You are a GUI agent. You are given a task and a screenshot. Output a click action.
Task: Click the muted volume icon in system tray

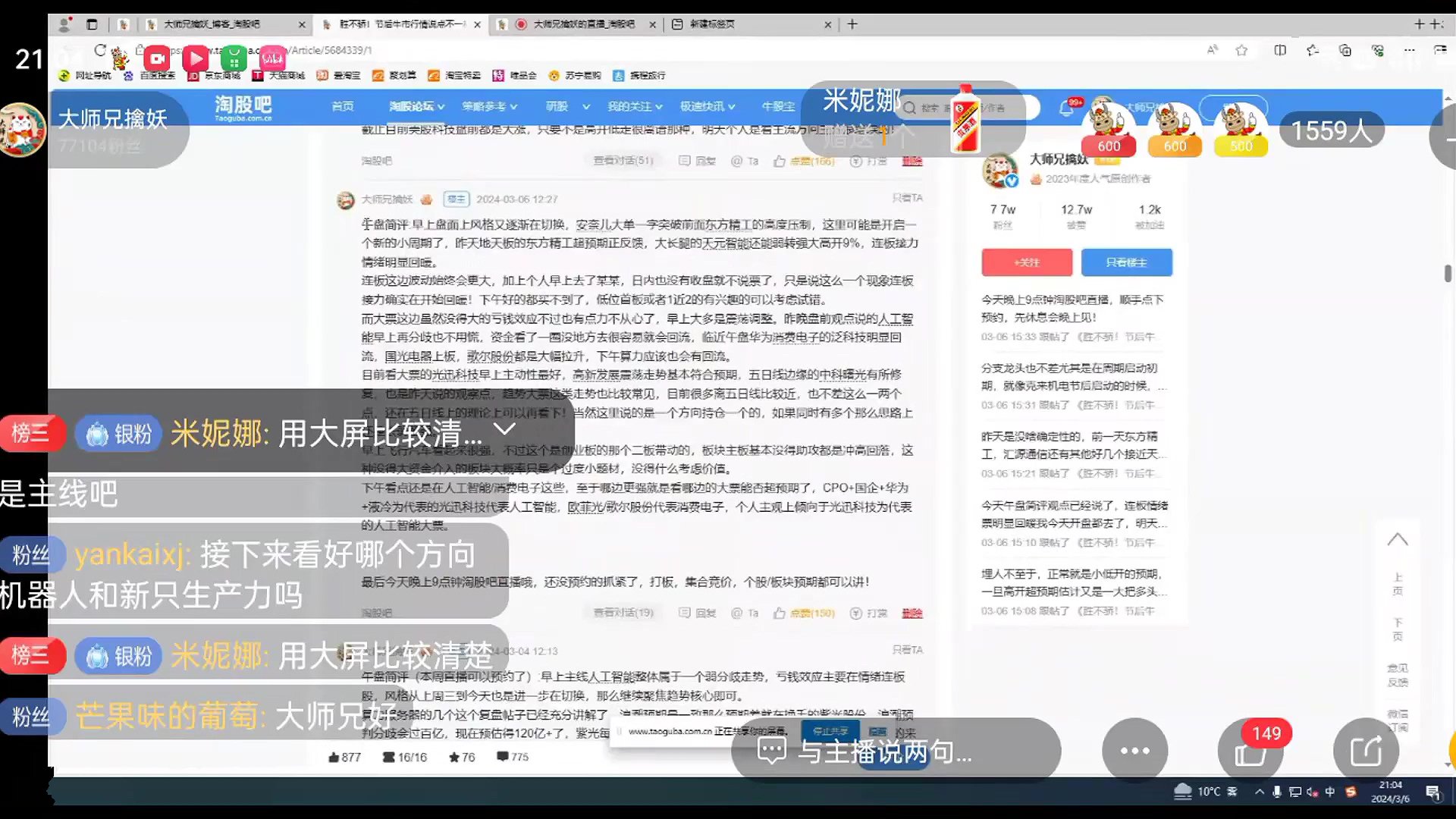pyautogui.click(x=1313, y=792)
